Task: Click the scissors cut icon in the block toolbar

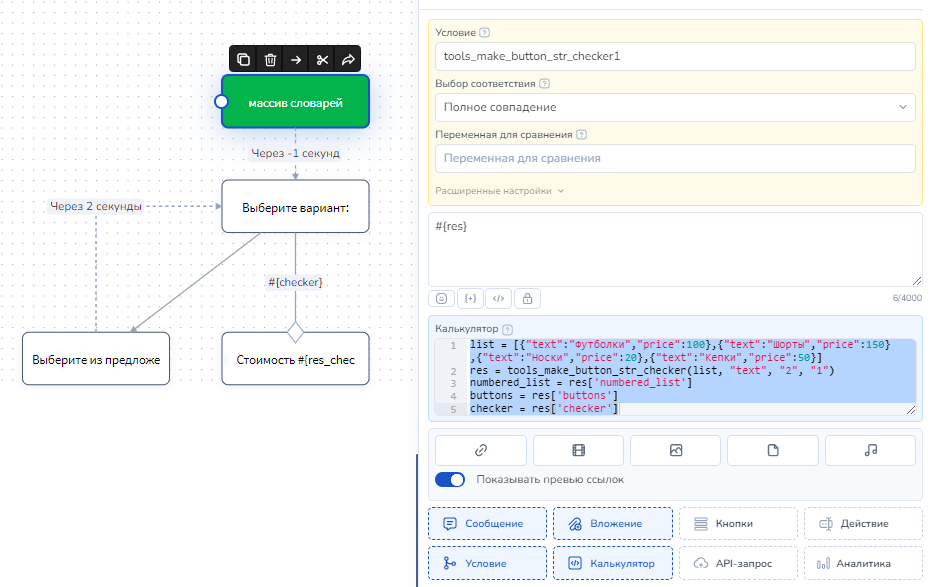Action: point(322,60)
